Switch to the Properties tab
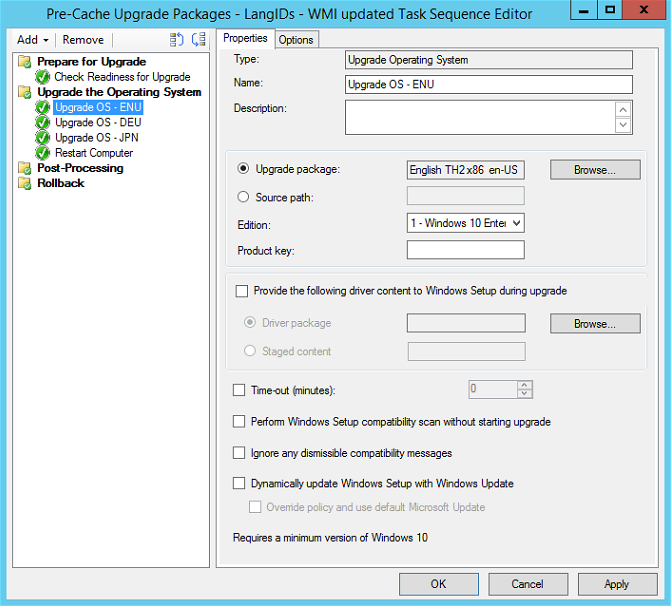The height and width of the screenshot is (606, 671). 245,38
